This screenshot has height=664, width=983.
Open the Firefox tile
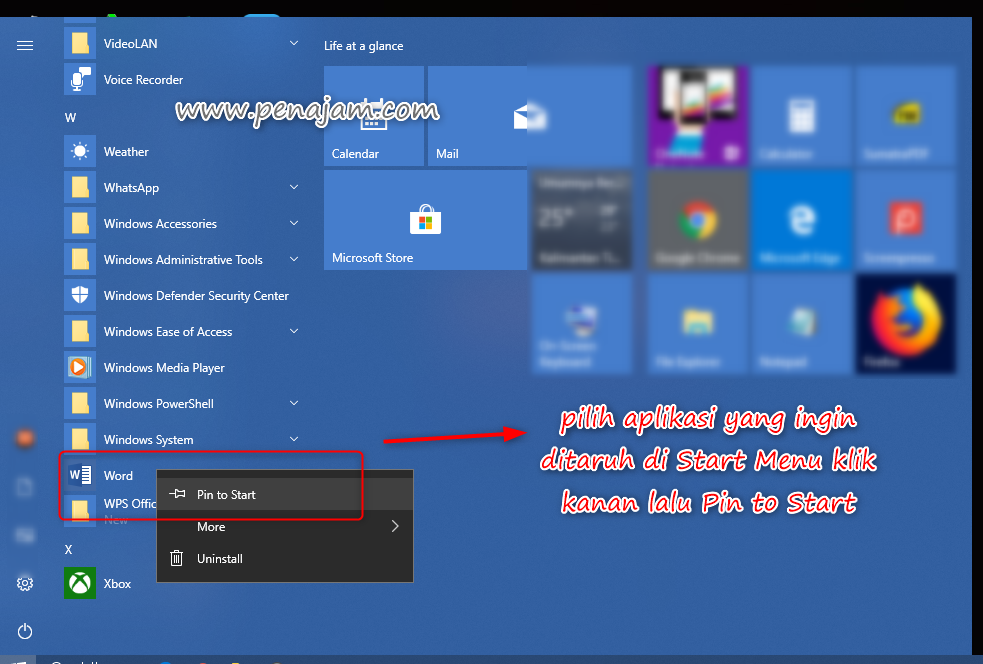904,324
